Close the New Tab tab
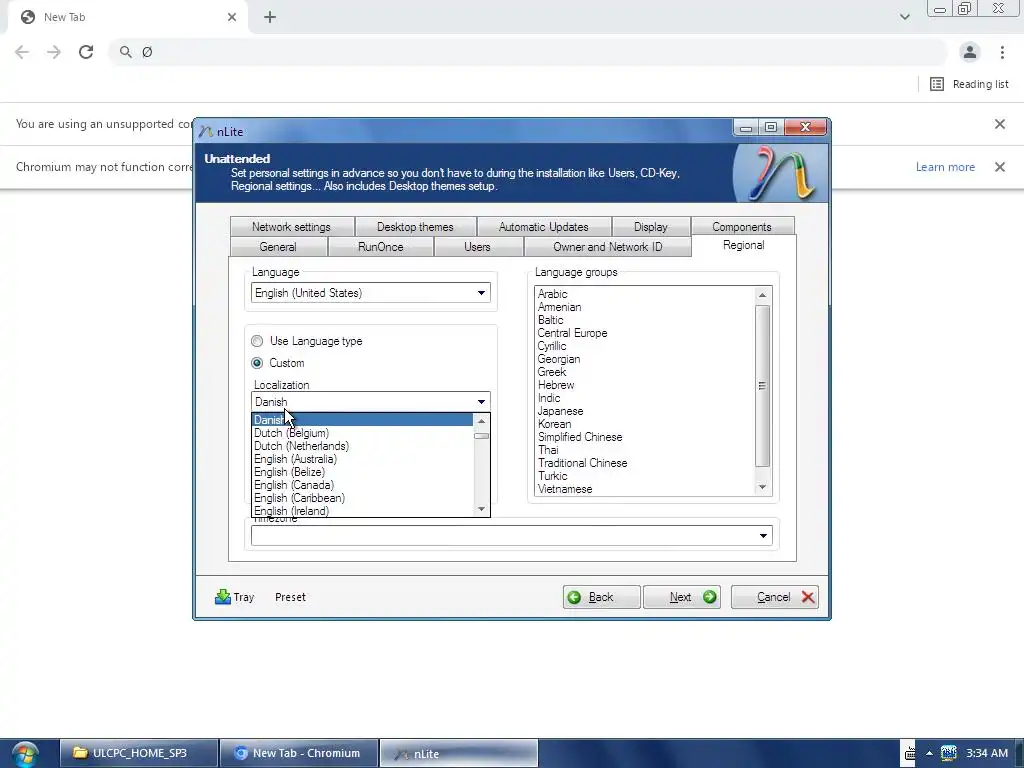 [x=232, y=17]
